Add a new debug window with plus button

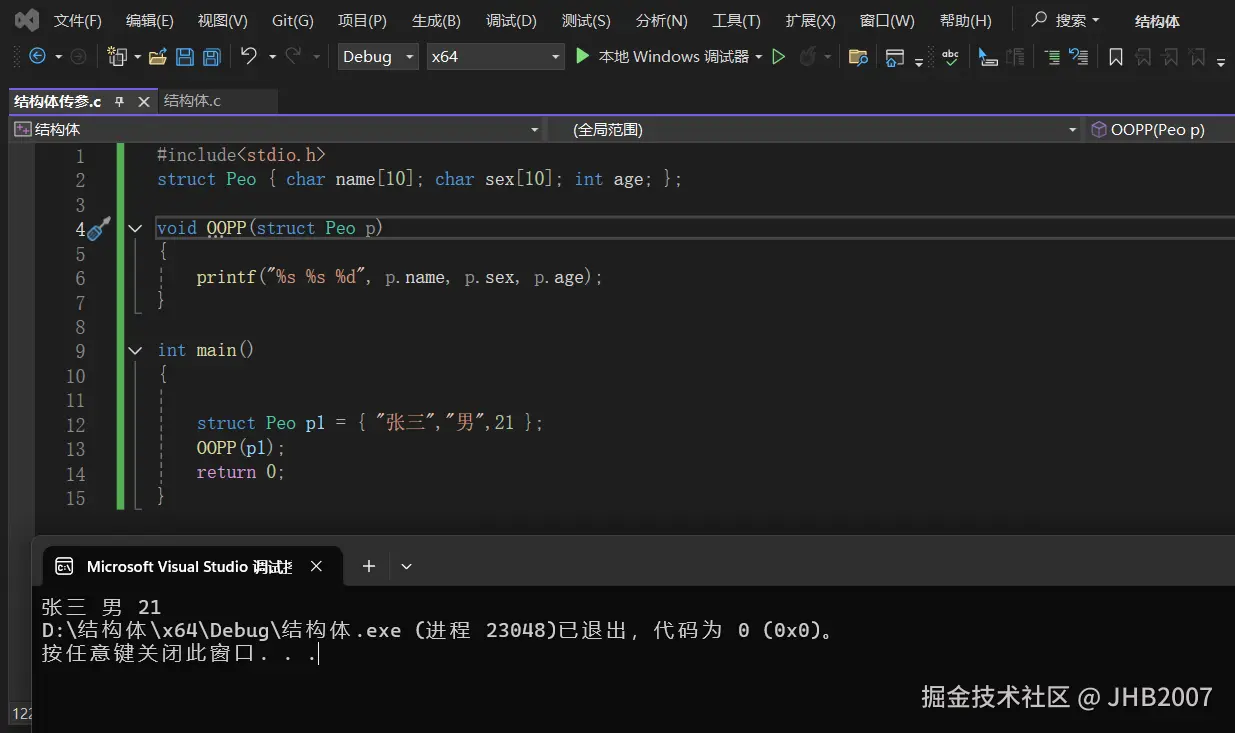point(369,566)
